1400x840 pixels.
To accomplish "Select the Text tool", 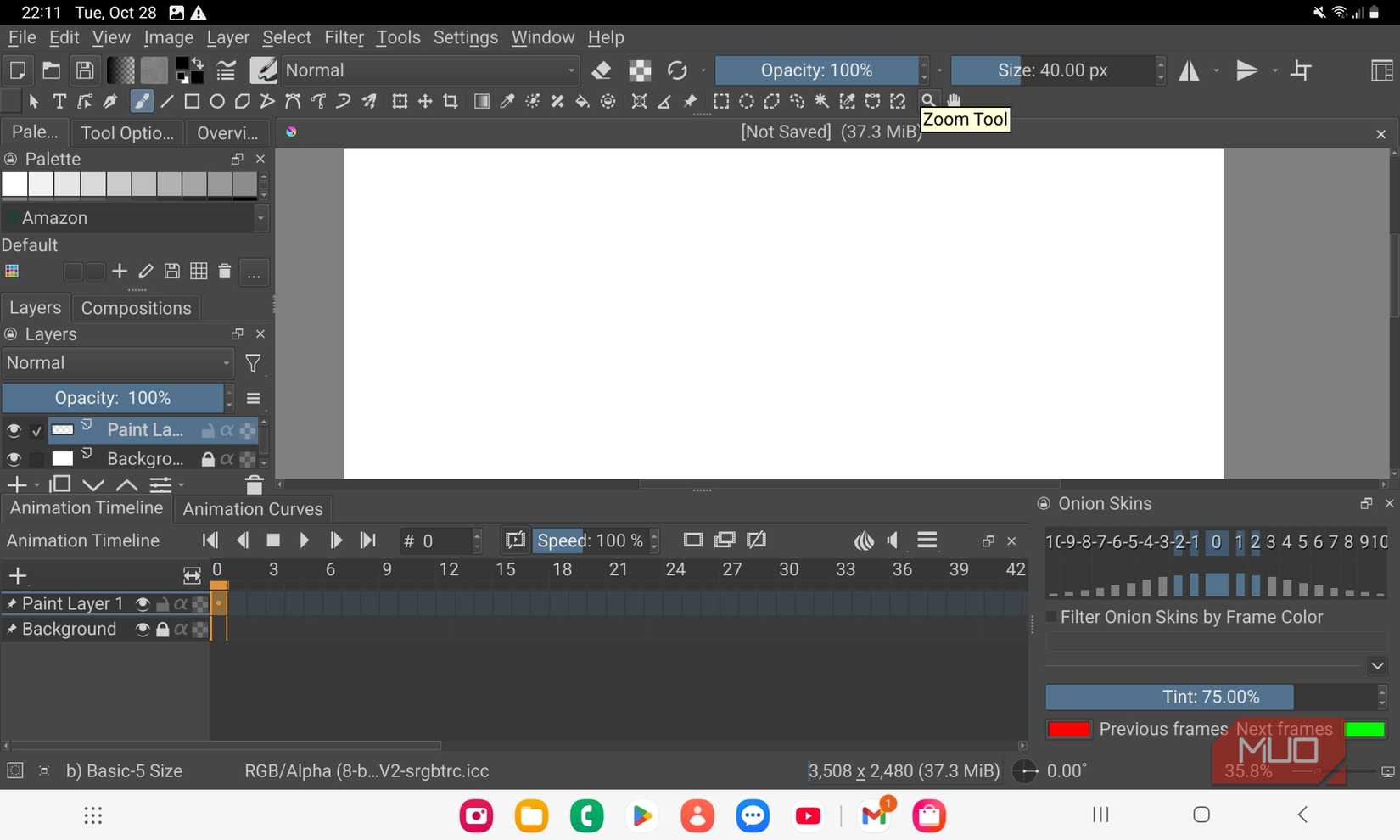I will click(59, 101).
